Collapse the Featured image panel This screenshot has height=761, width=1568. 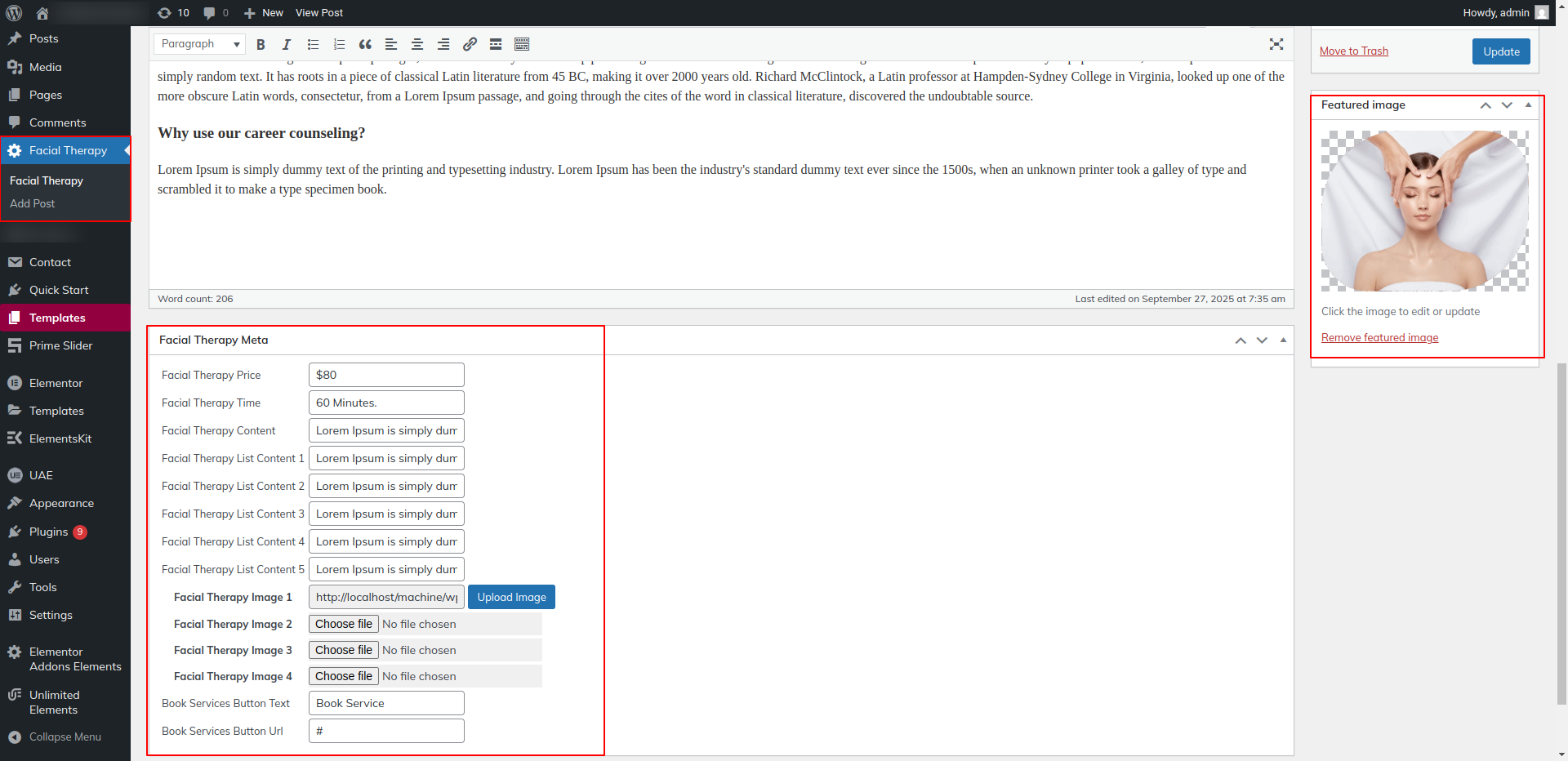click(1528, 105)
